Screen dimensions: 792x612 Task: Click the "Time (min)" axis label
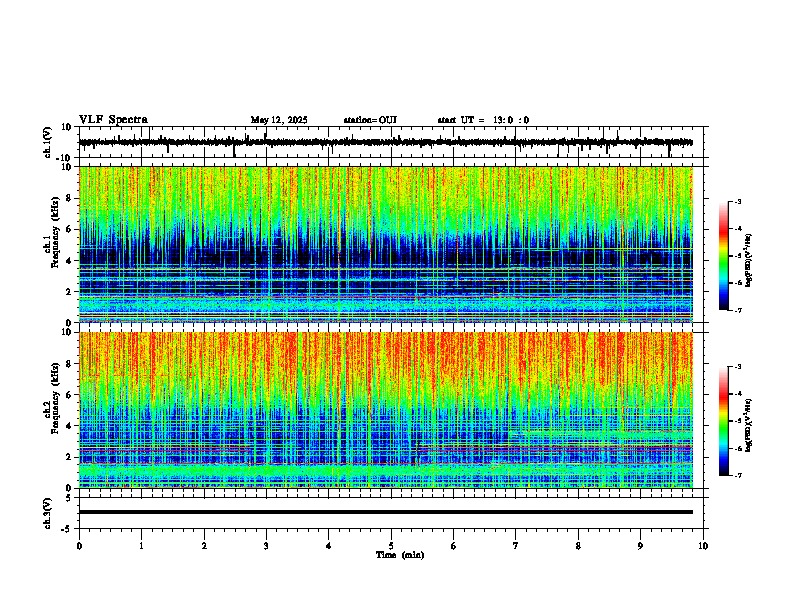[400, 555]
